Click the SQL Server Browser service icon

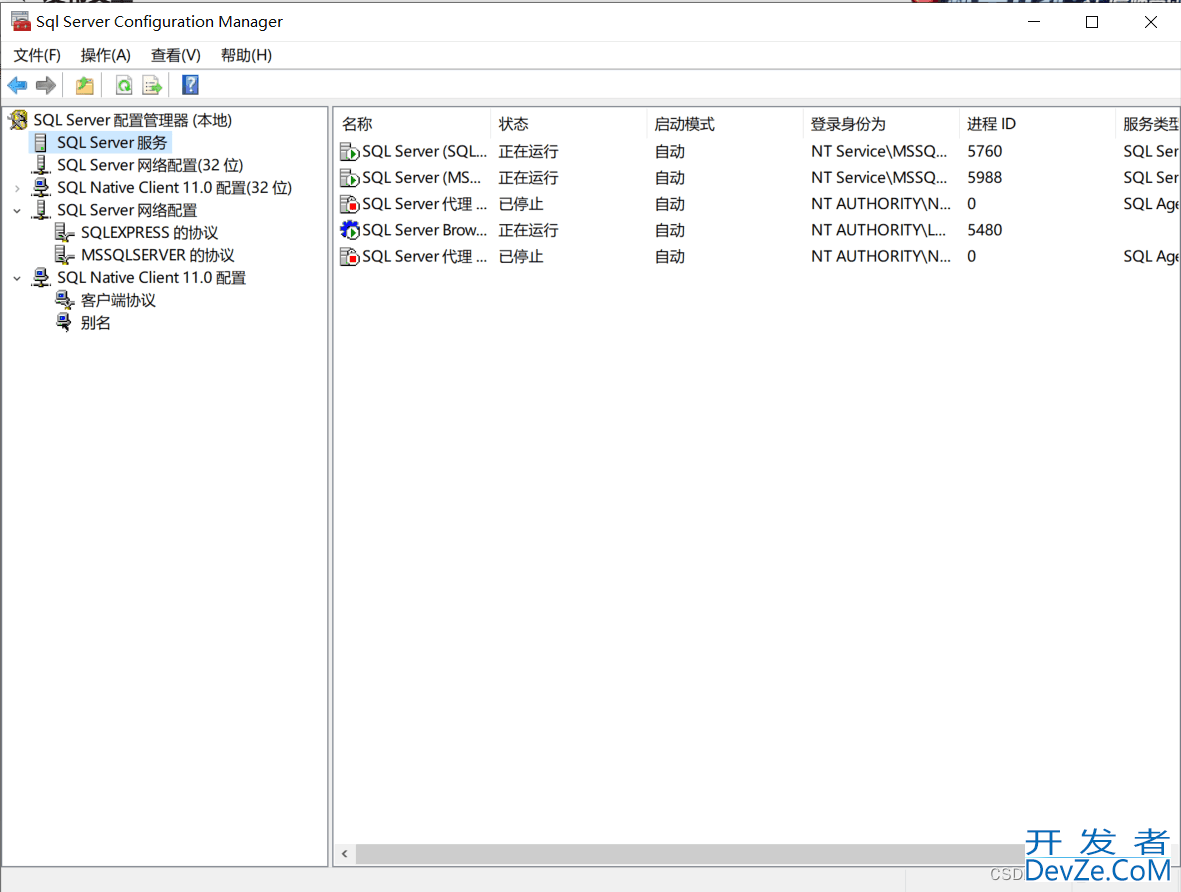[349, 231]
